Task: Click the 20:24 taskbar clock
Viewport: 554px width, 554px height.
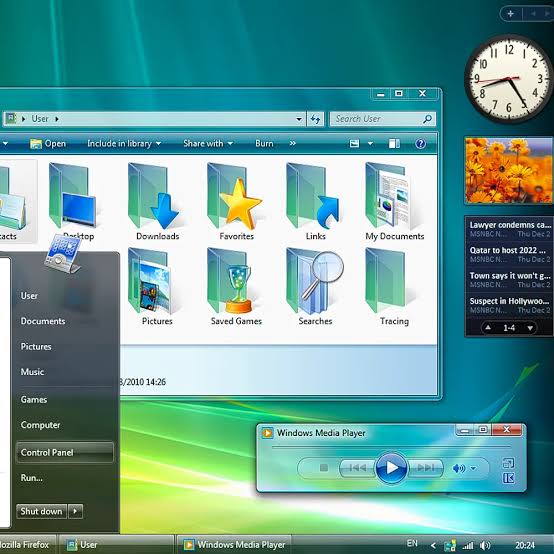Action: 525,546
